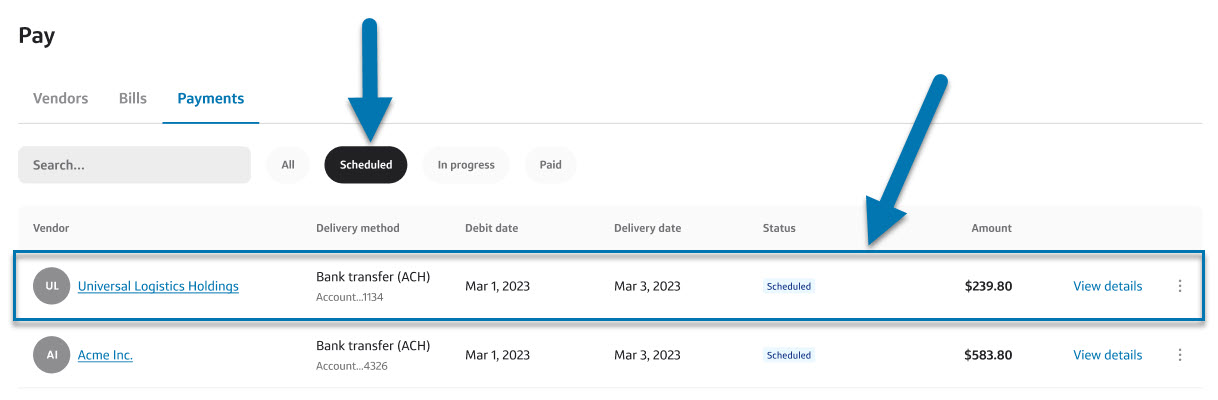Click the AI vendor avatar icon
The image size is (1218, 400).
(52, 355)
